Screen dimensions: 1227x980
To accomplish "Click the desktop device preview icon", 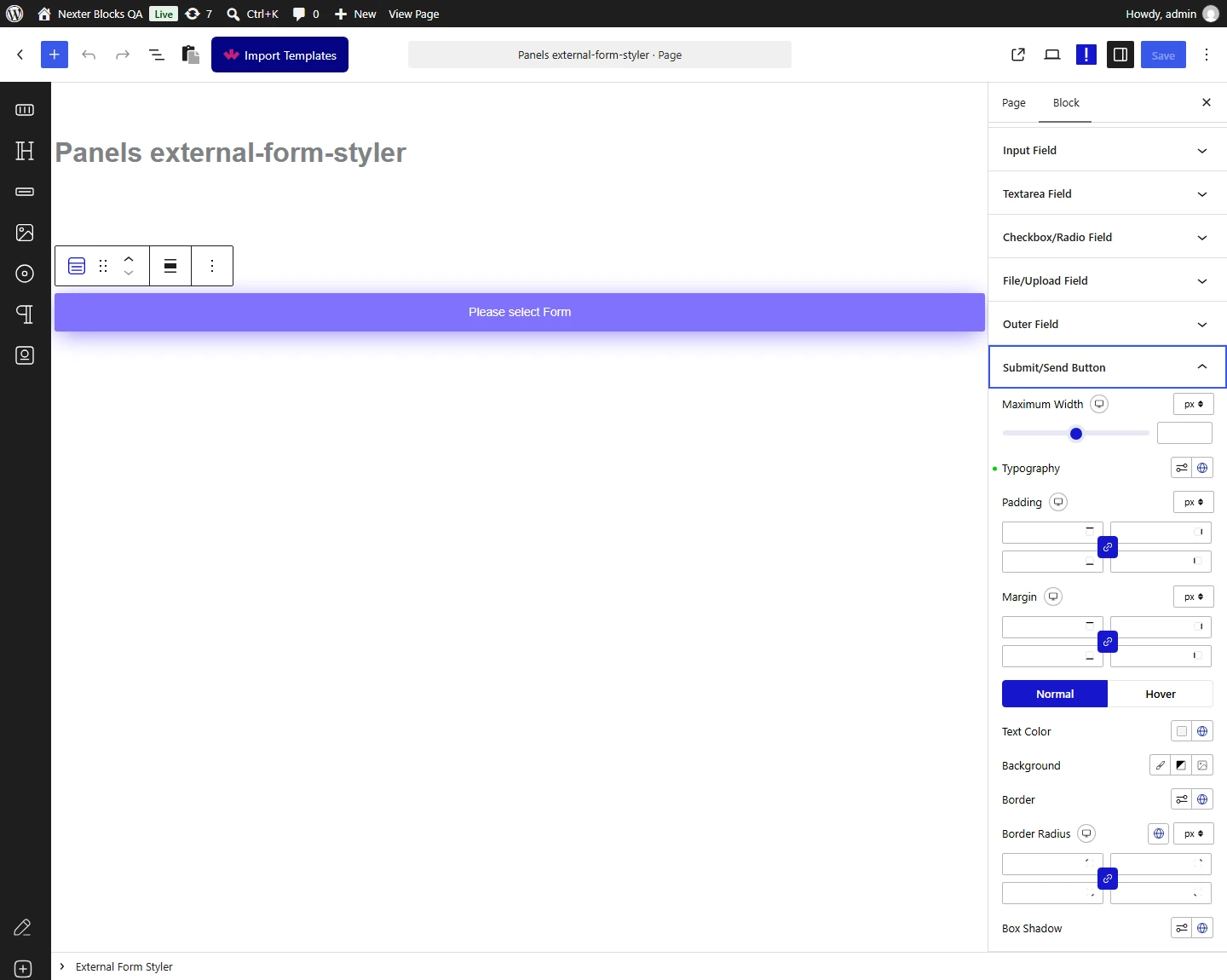I will click(x=1052, y=55).
